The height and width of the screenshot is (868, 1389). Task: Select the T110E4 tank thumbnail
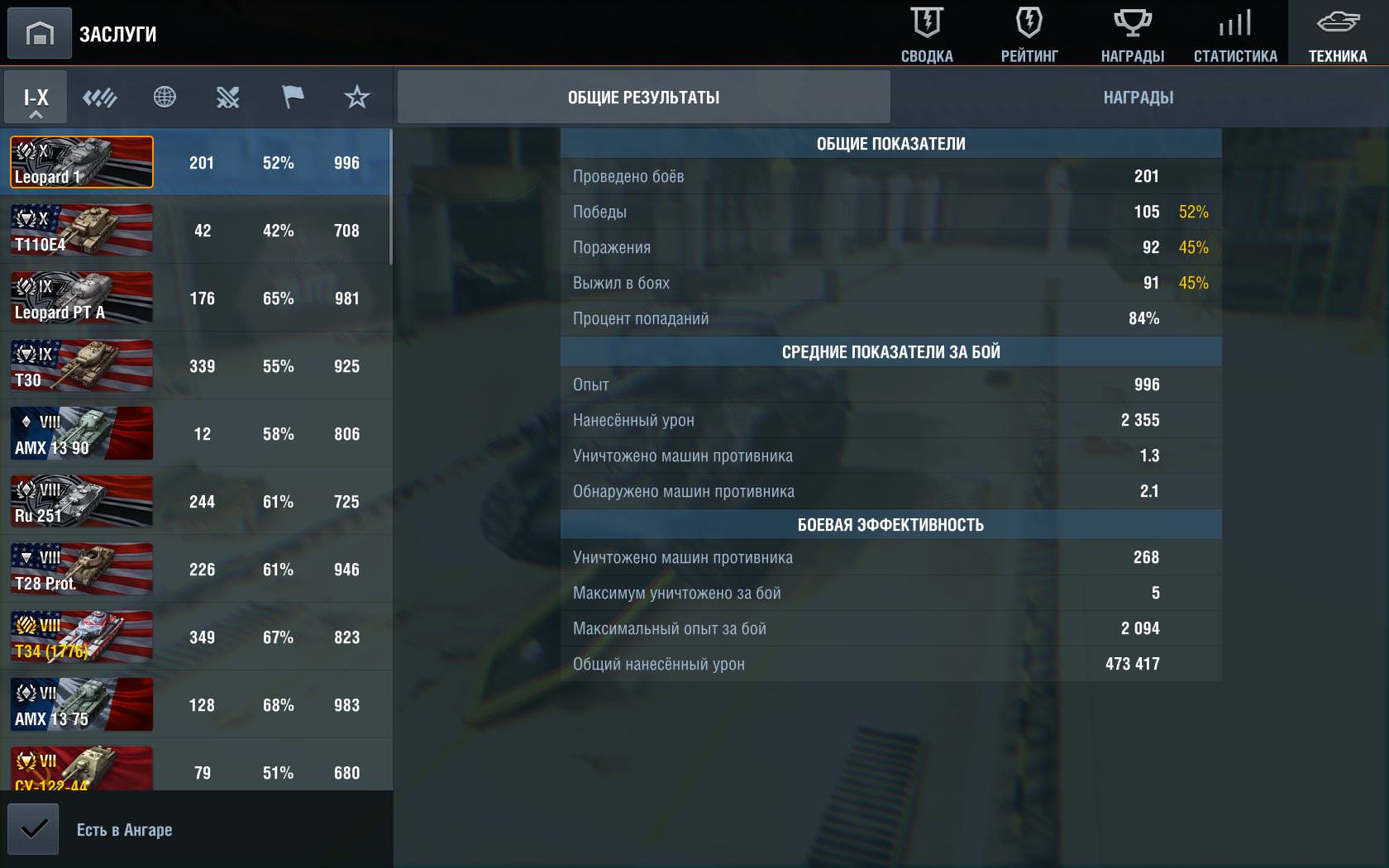click(82, 230)
